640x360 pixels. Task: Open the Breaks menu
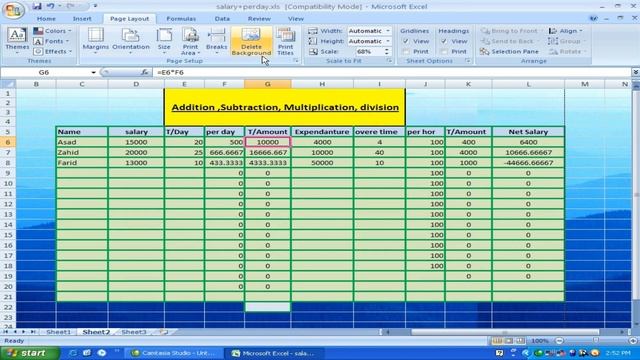click(x=216, y=41)
